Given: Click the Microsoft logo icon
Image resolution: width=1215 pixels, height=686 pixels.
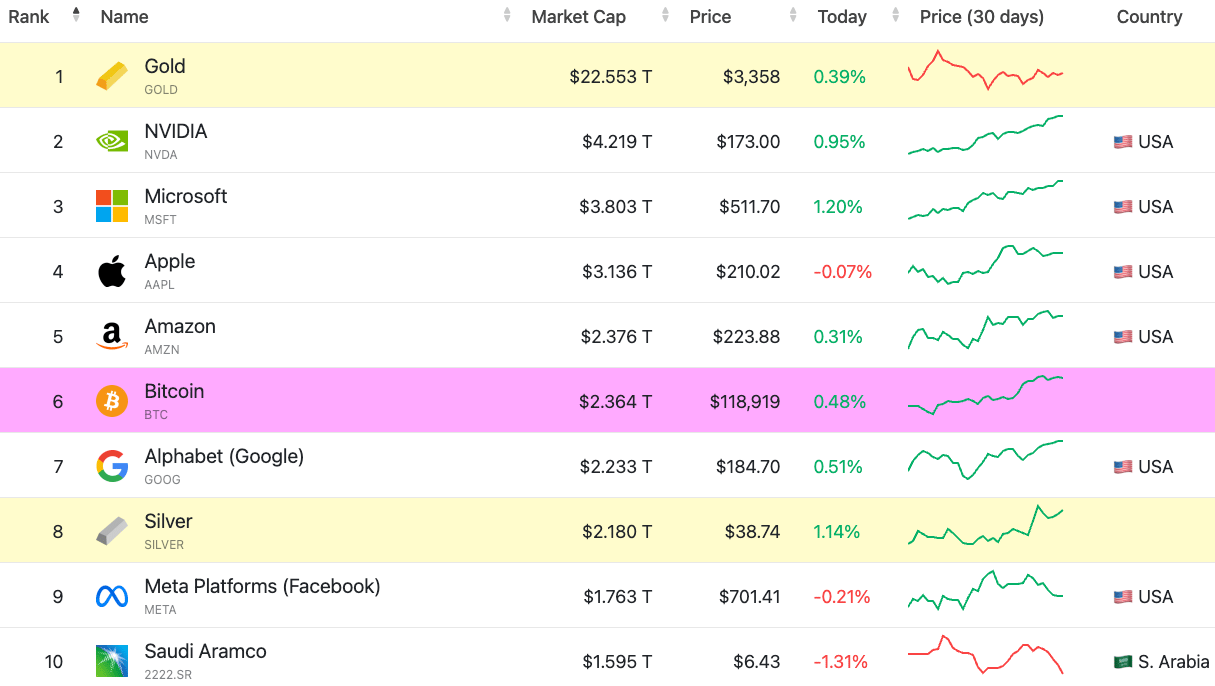Looking at the screenshot, I should [x=112, y=206].
